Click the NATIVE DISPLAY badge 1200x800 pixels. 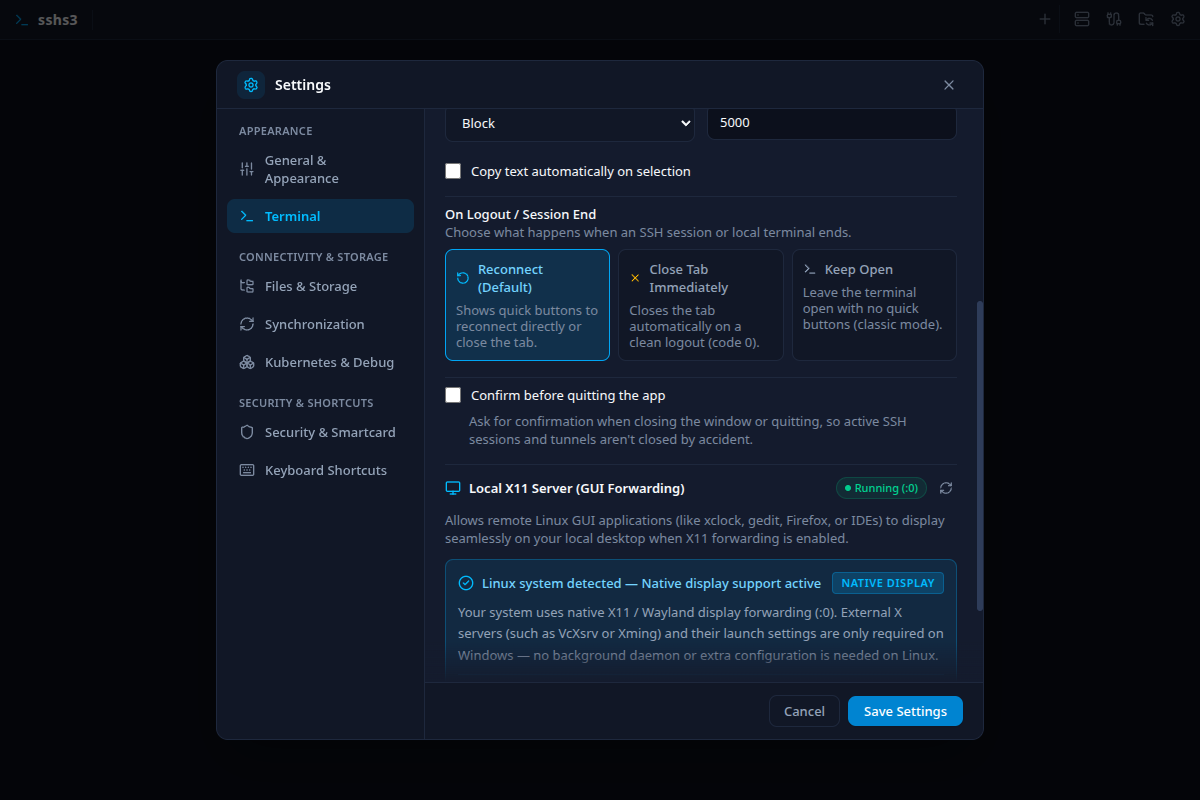(x=888, y=583)
